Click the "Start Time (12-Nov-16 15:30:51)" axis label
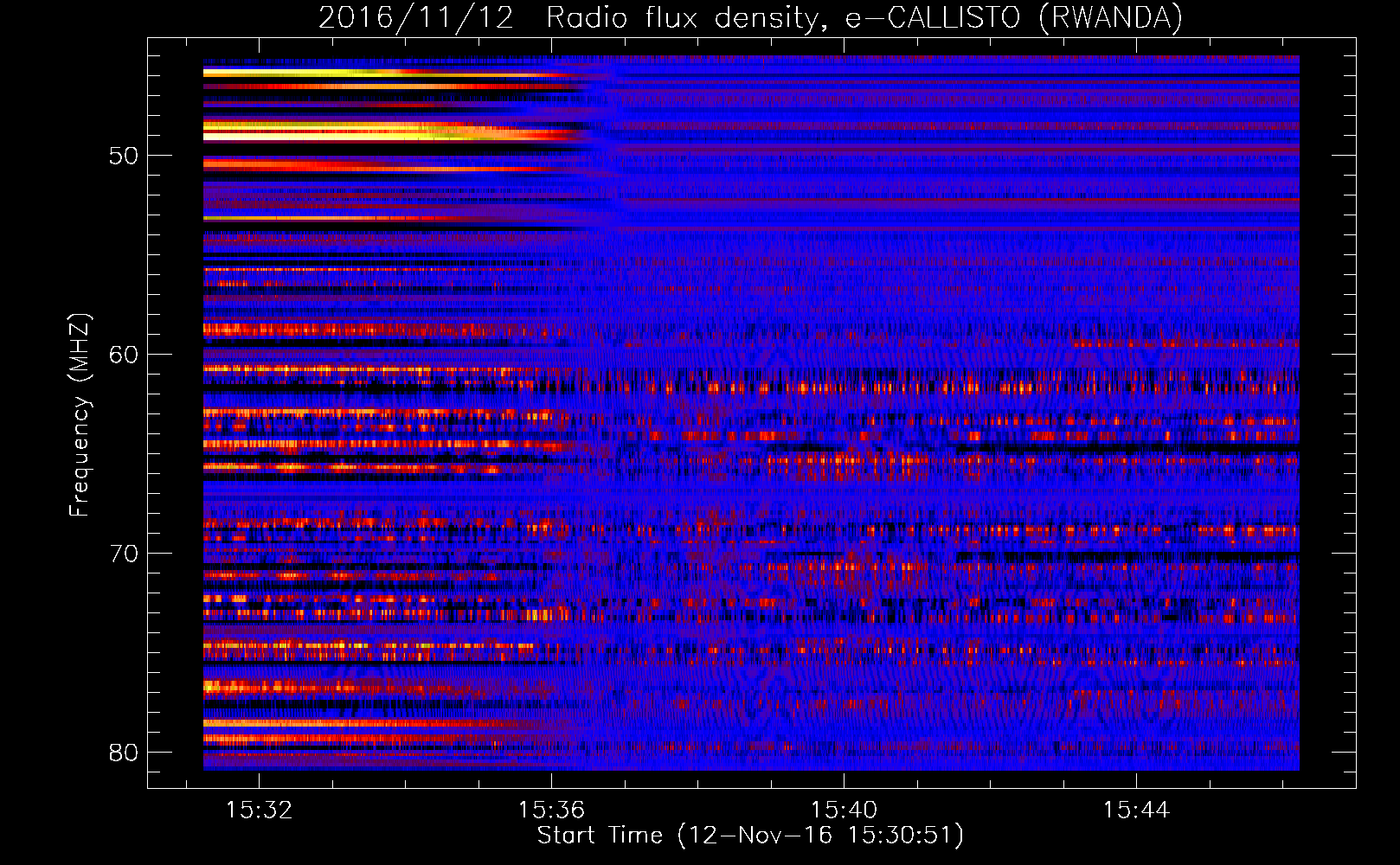Image resolution: width=1400 pixels, height=865 pixels. coord(750,836)
